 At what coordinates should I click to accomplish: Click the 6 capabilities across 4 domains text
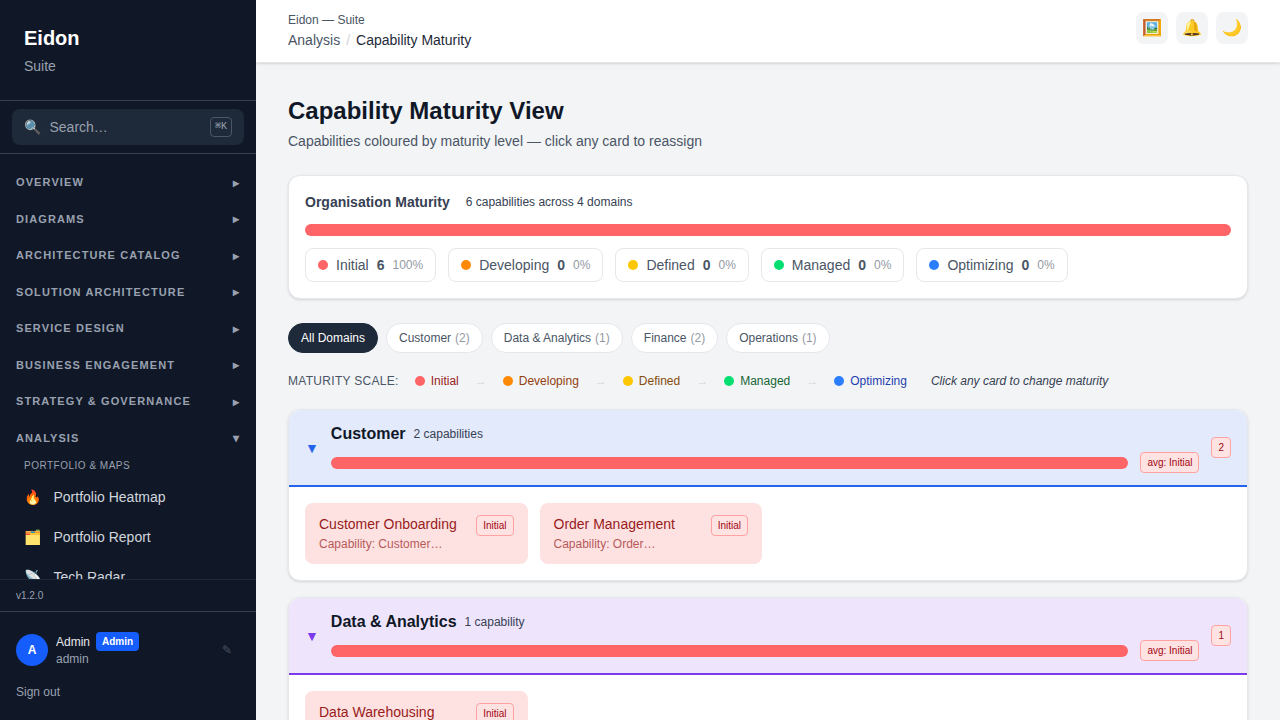click(x=549, y=202)
